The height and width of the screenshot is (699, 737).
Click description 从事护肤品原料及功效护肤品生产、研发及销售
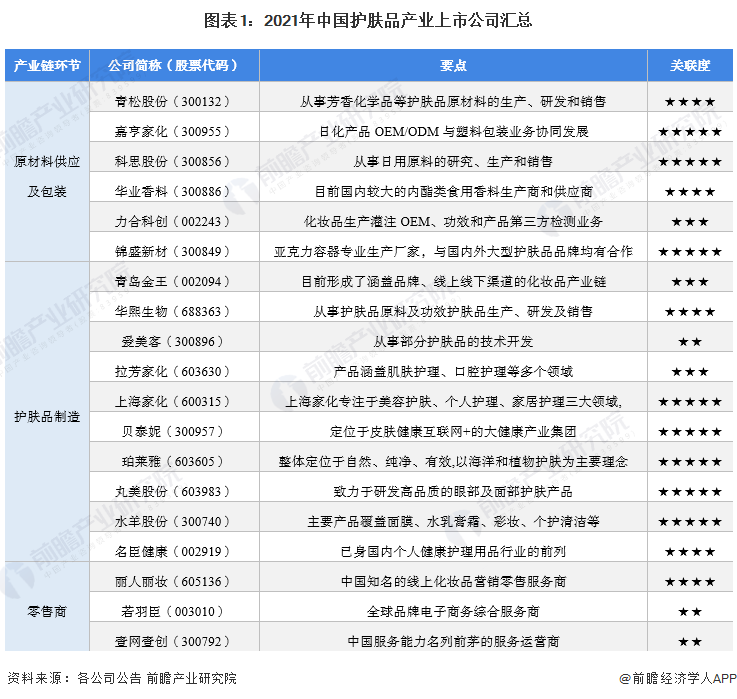point(453,312)
